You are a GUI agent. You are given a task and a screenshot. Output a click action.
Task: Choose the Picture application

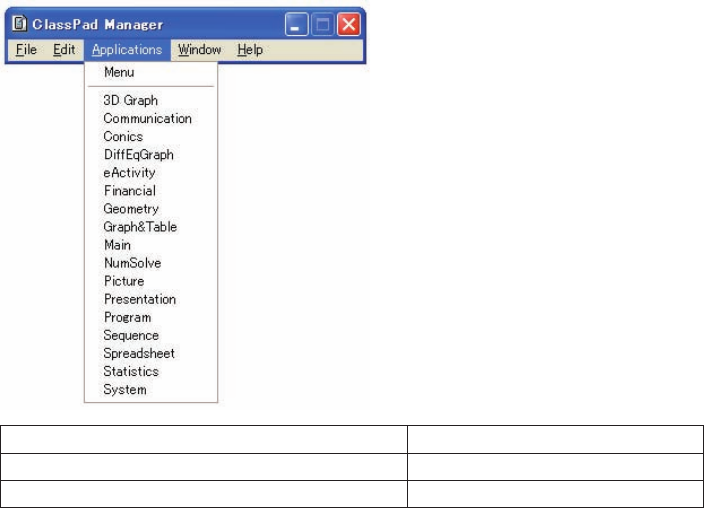pos(151,281)
